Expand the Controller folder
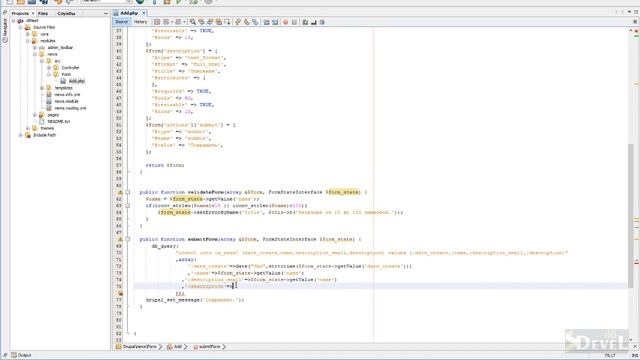The width and height of the screenshot is (640, 360). 49,68
